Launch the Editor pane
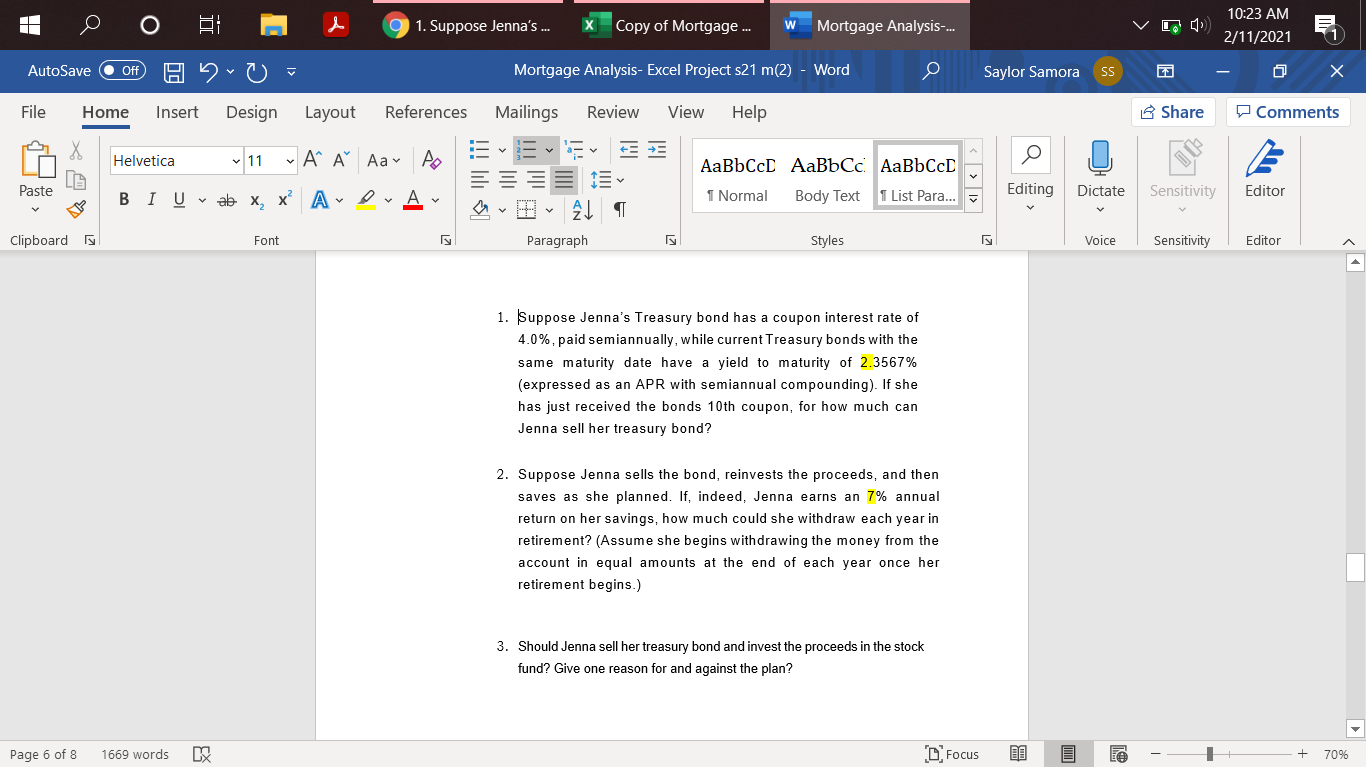This screenshot has height=768, width=1366. (1263, 175)
